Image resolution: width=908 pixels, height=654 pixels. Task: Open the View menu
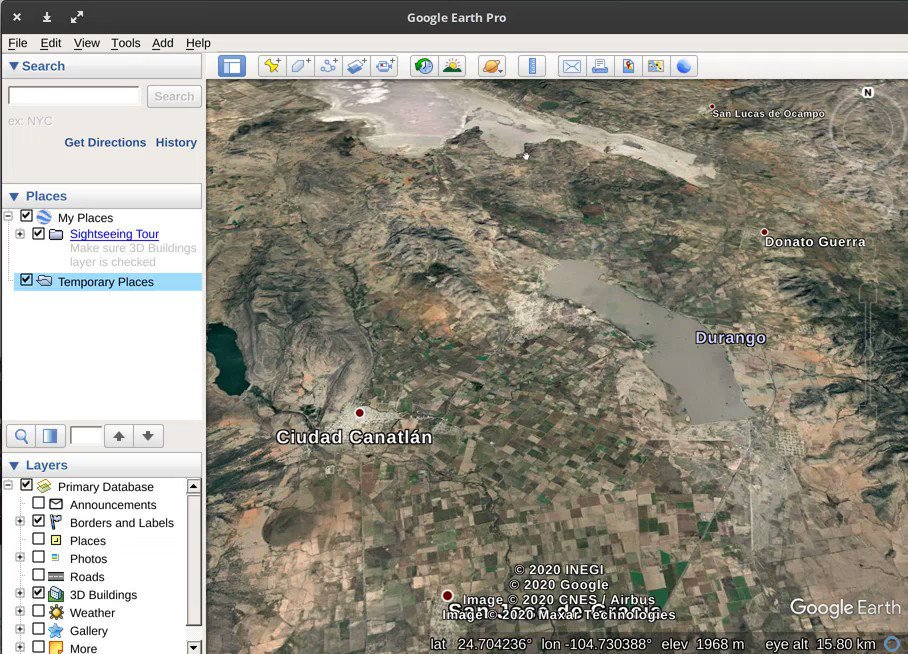tap(87, 43)
